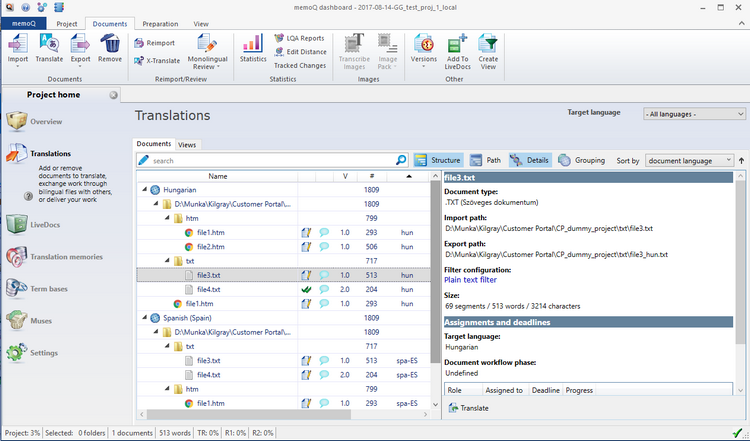
Task: Switch to the Views tab
Action: (187, 144)
